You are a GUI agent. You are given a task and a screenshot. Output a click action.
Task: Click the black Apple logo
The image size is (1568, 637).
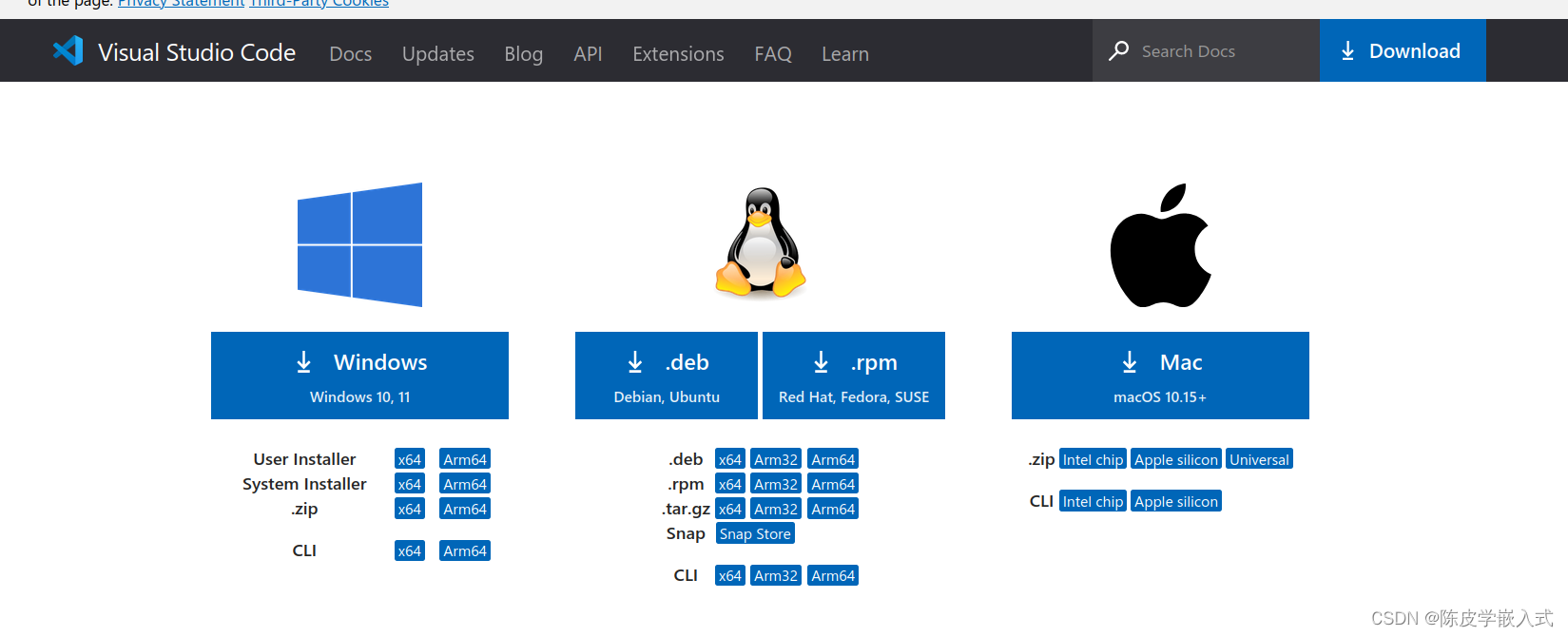(x=1160, y=245)
